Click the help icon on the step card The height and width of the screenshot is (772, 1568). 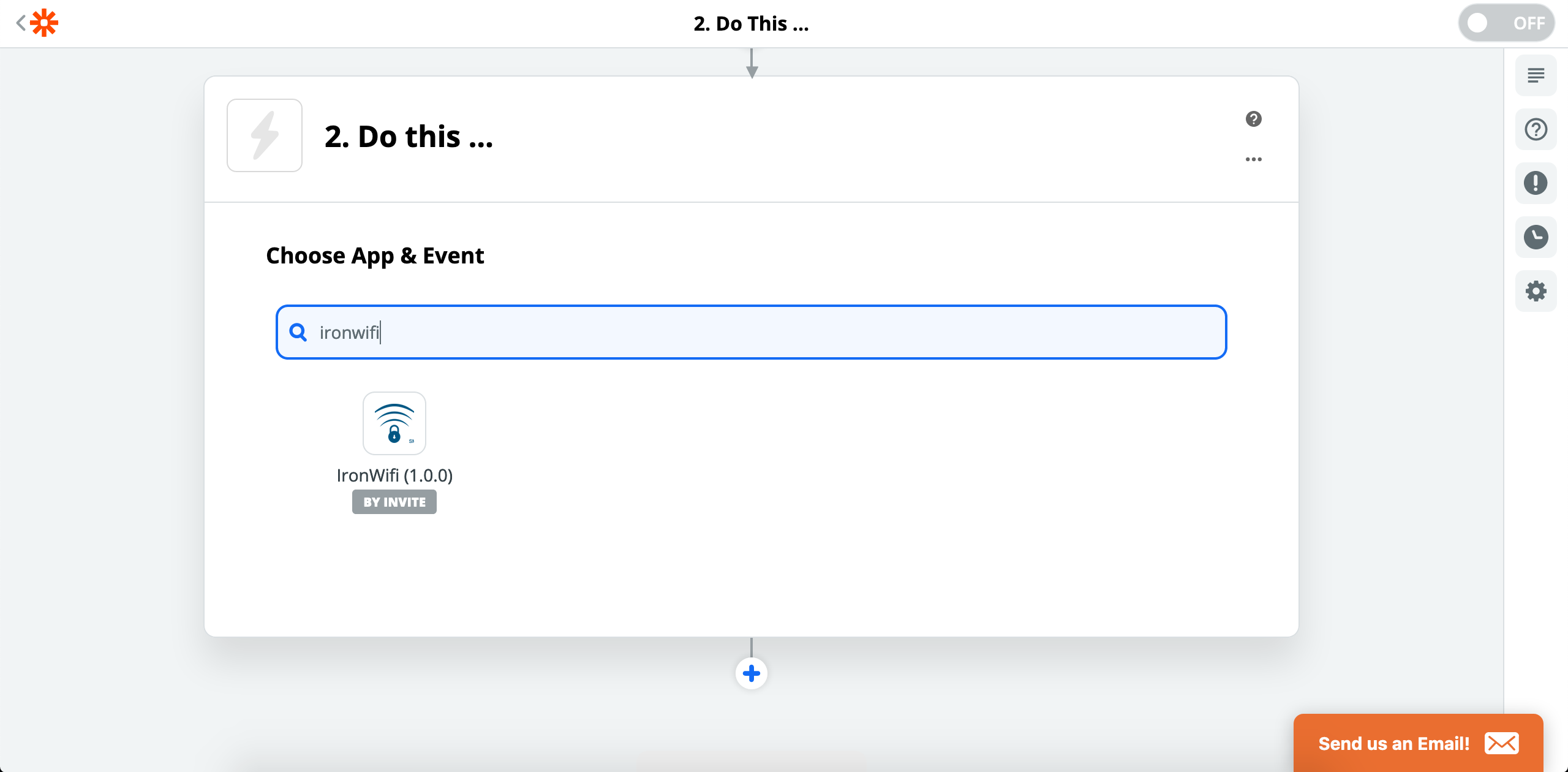[x=1254, y=118]
